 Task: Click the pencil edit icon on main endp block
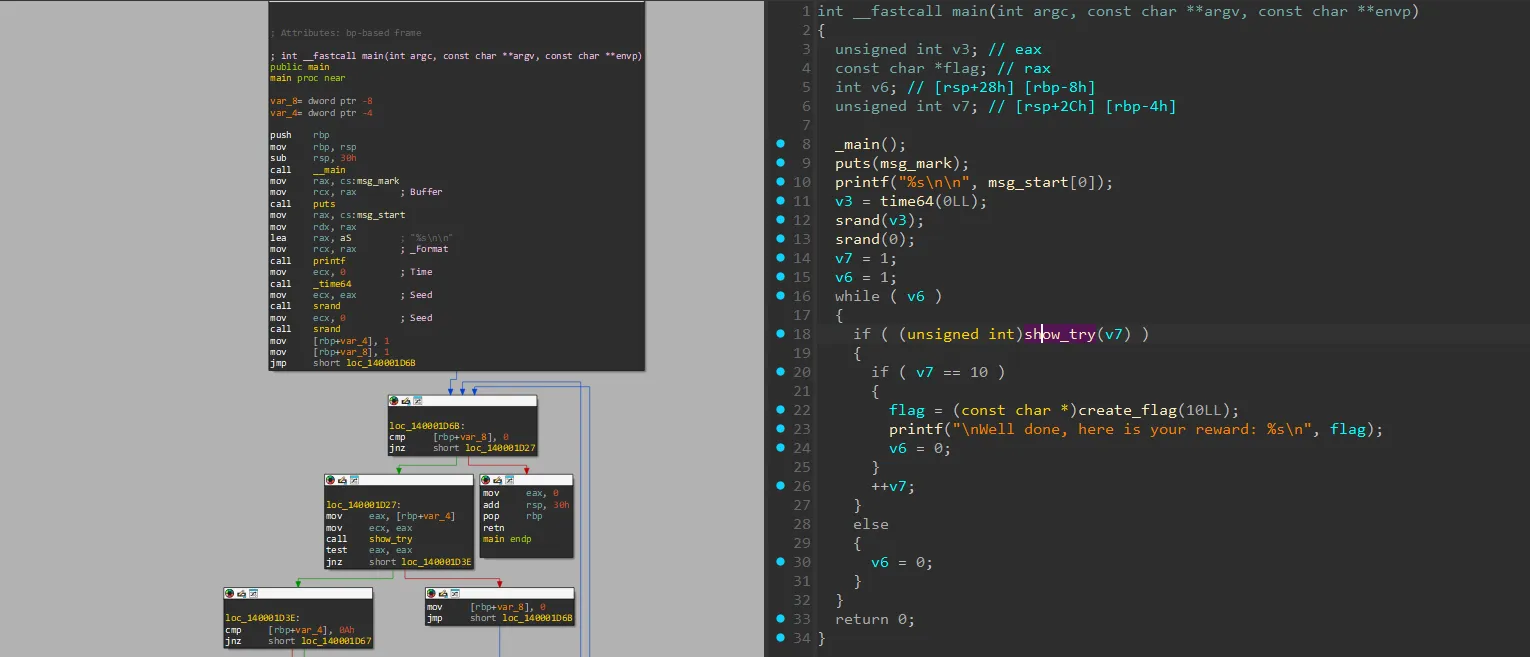pos(498,480)
